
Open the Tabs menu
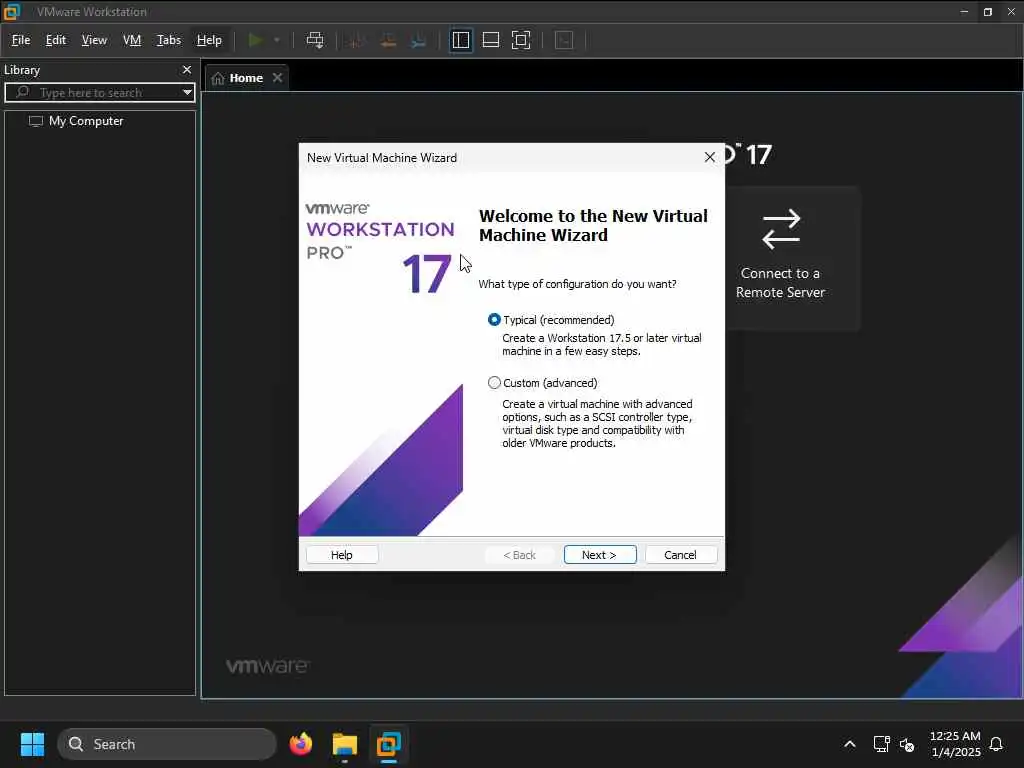pos(168,40)
